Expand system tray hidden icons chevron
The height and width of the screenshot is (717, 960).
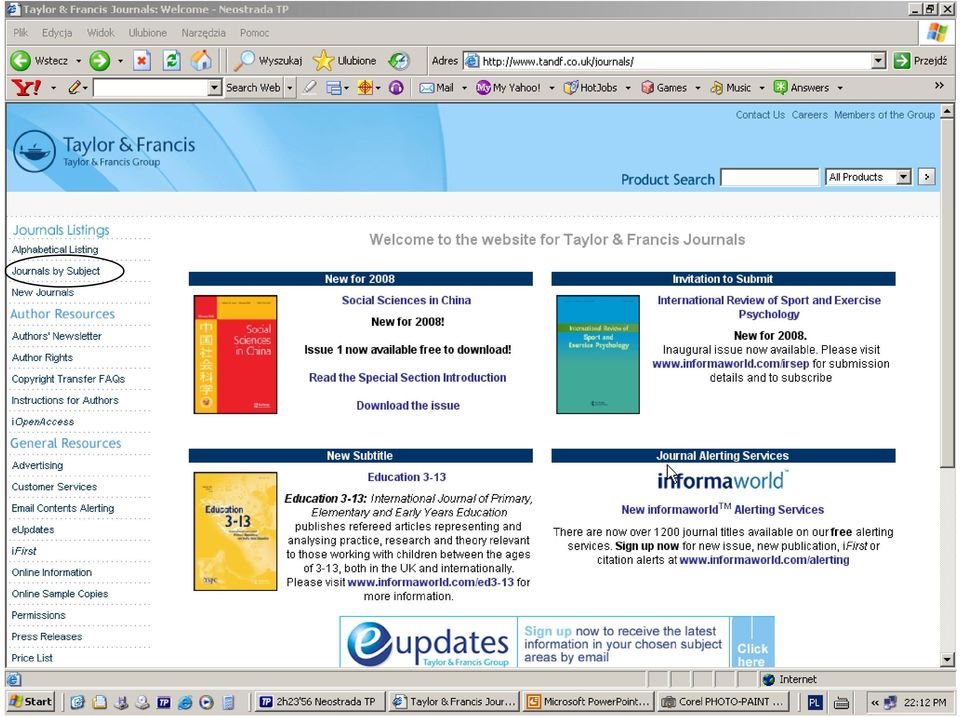(x=875, y=702)
